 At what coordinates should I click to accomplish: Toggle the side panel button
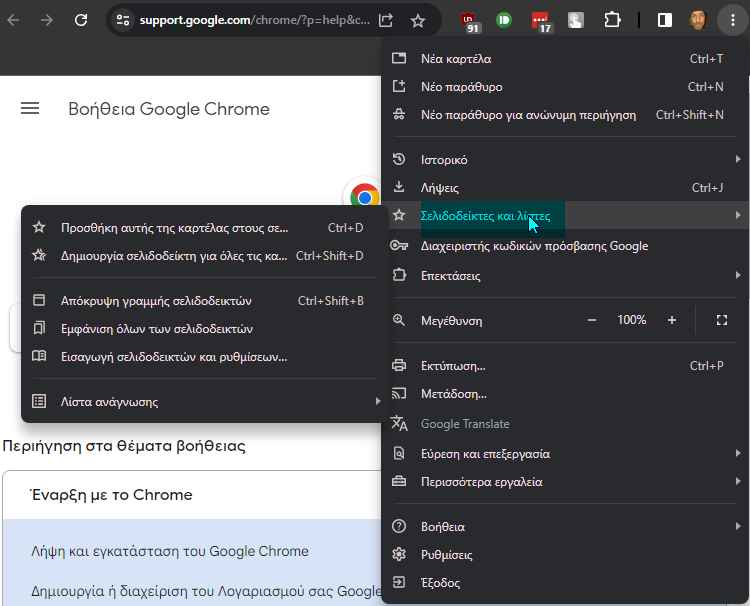[665, 20]
